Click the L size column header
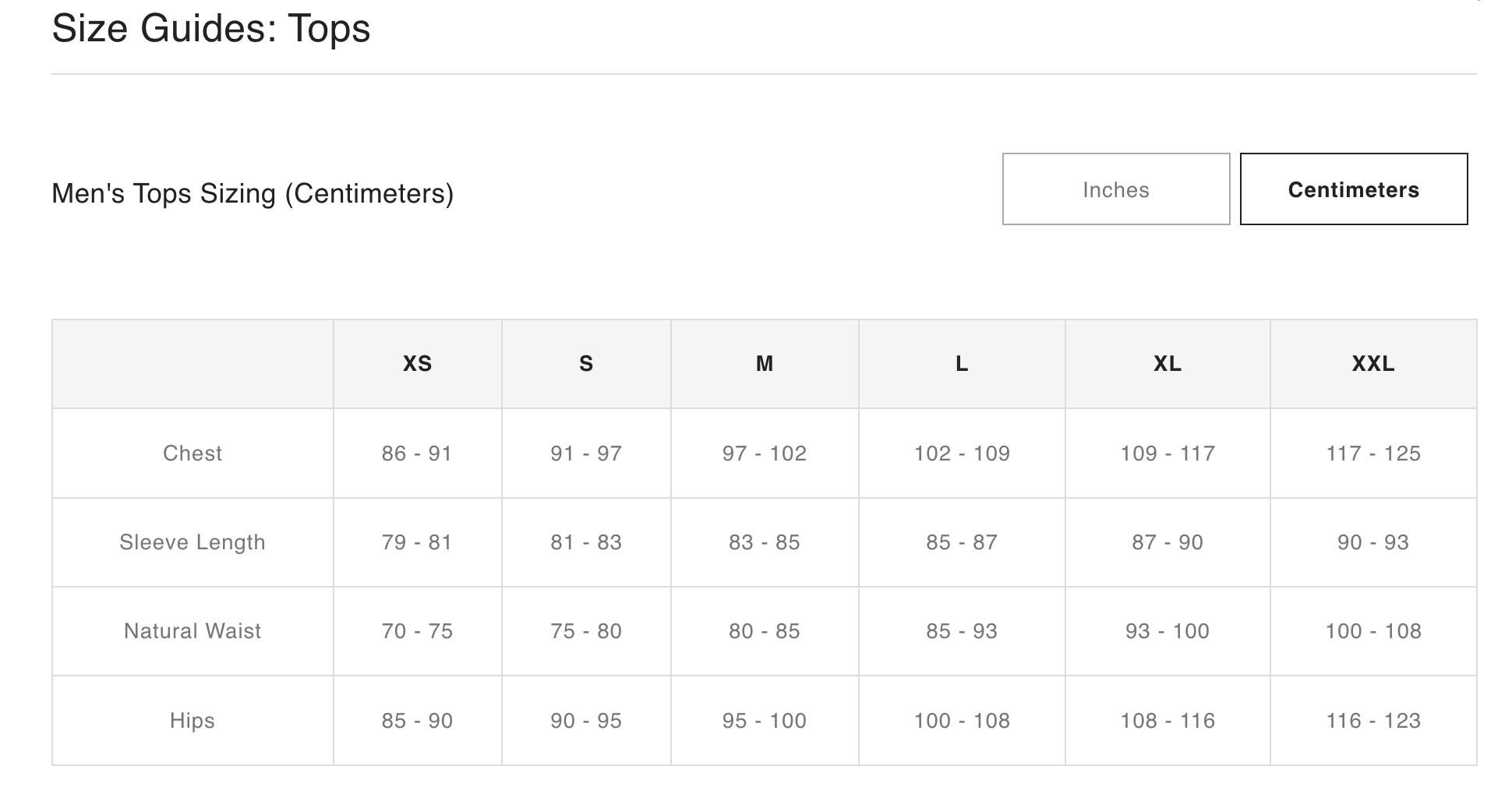 coord(962,364)
